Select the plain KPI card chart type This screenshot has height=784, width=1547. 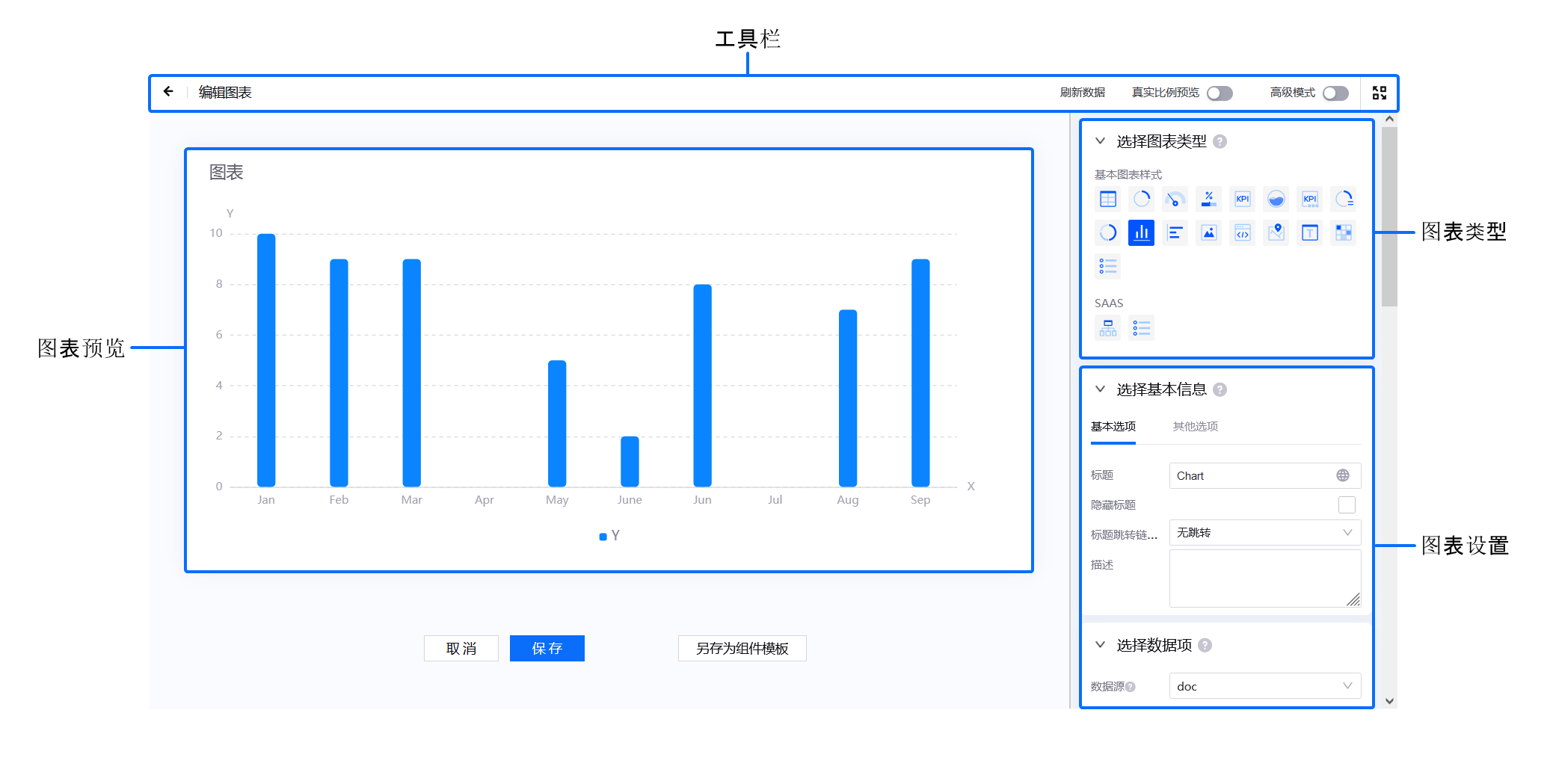click(x=1243, y=199)
